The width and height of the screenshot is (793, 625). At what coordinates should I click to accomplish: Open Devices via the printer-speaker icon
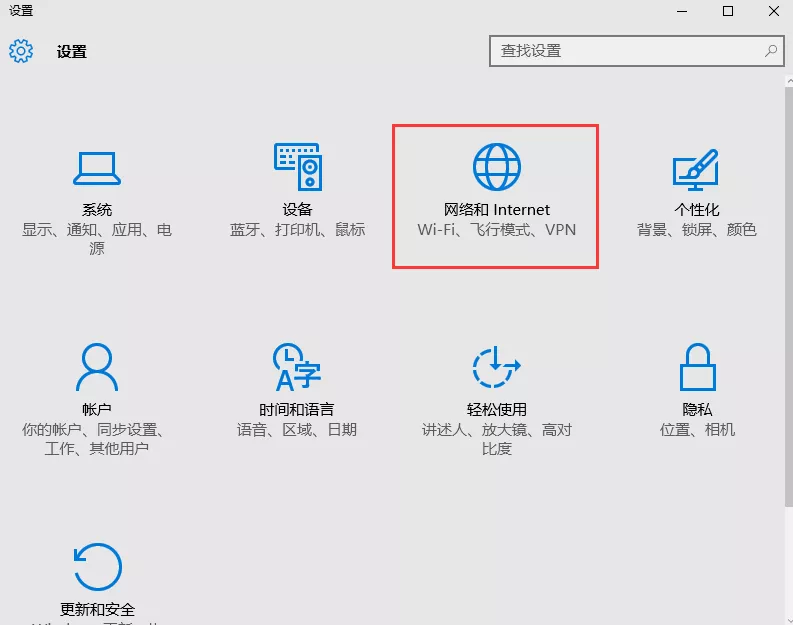(x=297, y=167)
